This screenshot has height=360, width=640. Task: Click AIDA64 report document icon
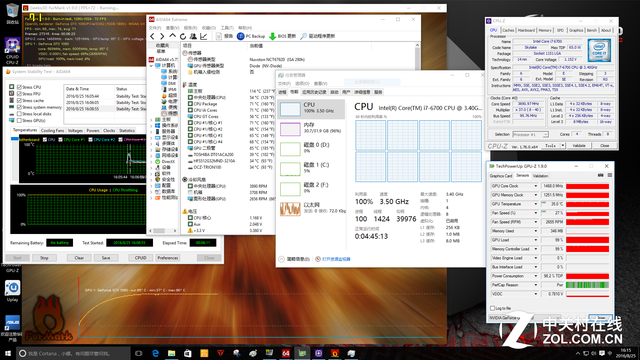pos(219,36)
